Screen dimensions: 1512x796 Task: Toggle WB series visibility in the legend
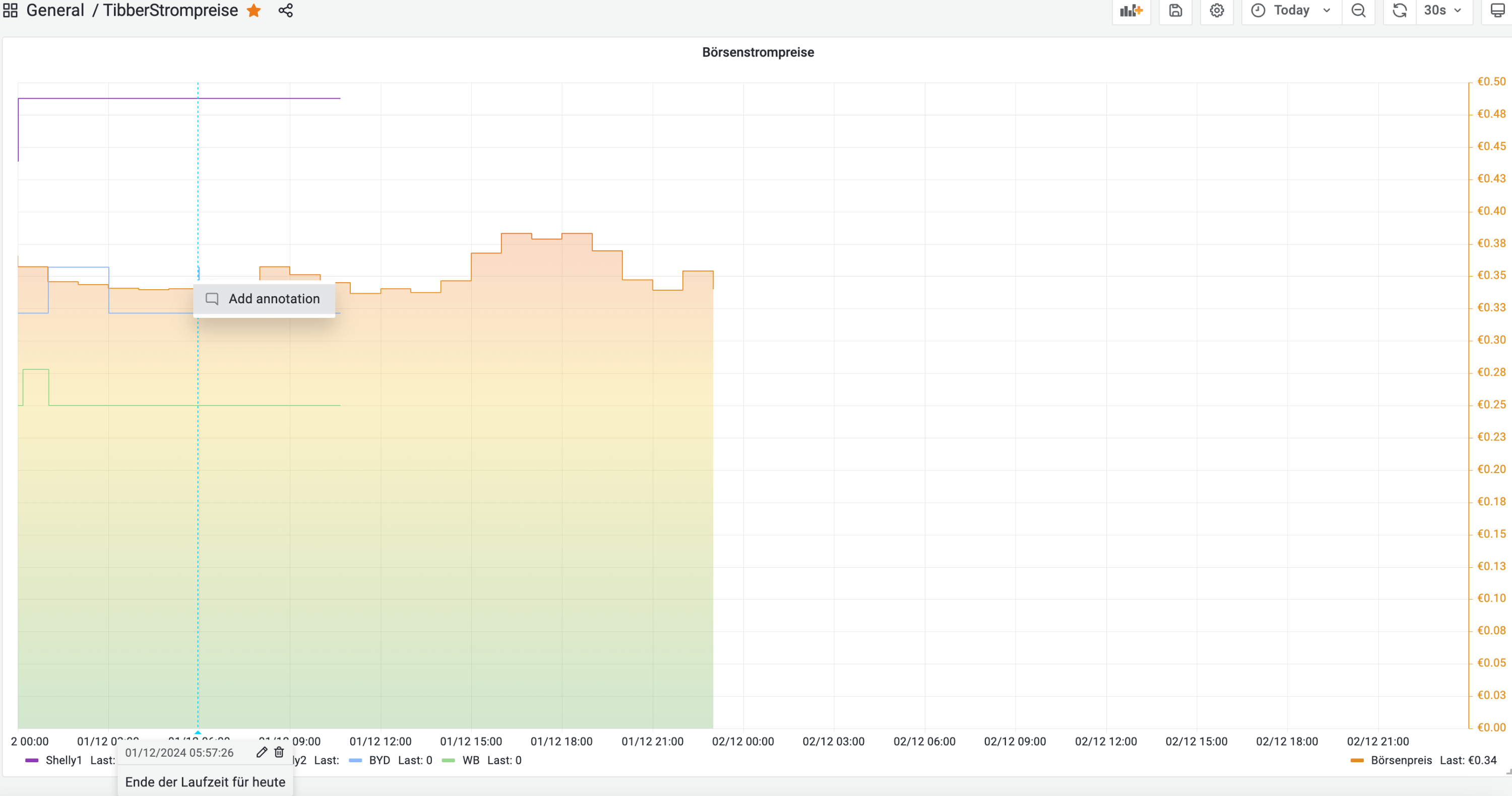click(471, 760)
